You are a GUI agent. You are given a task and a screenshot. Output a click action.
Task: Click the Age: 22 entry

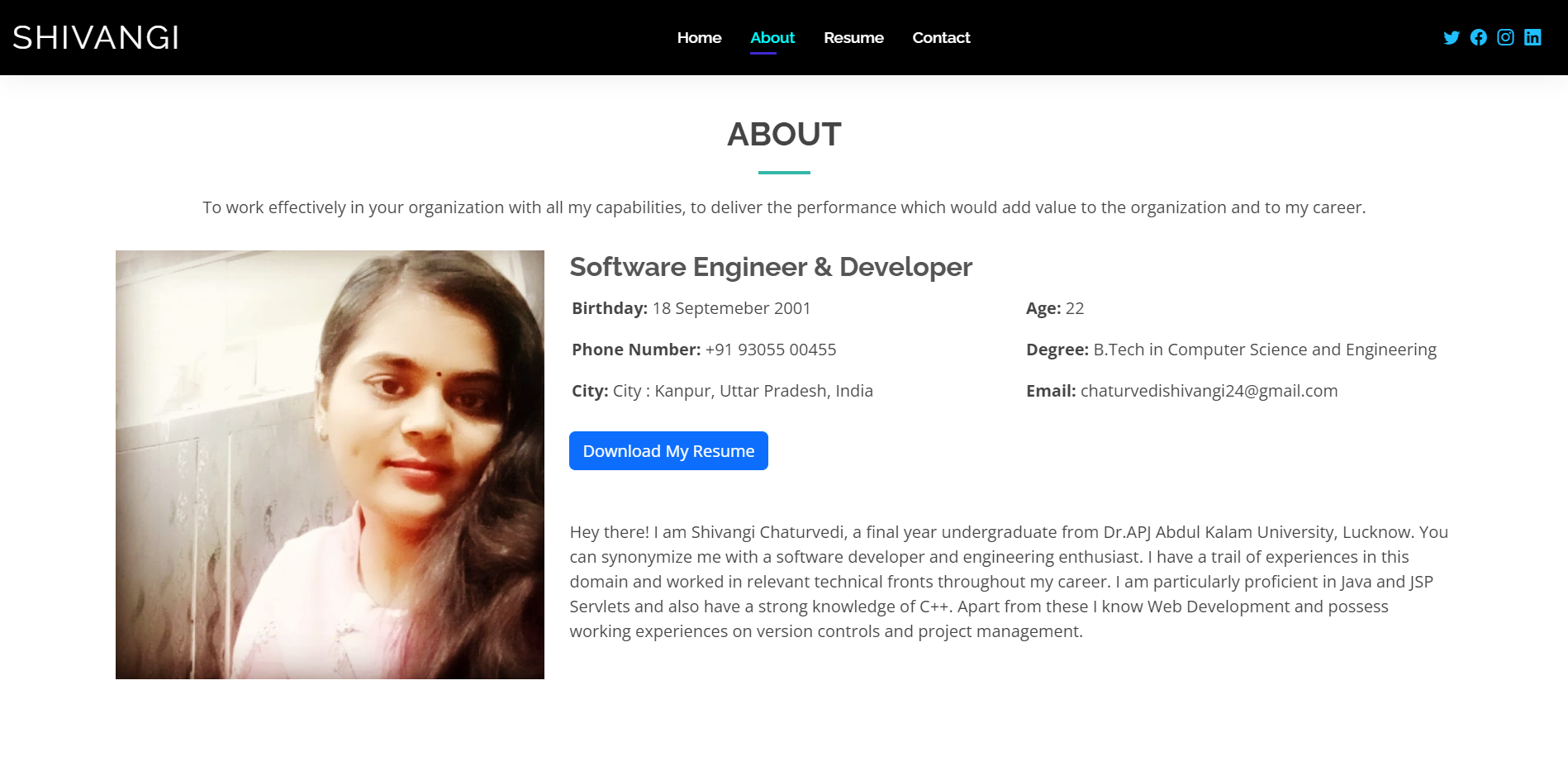point(1055,308)
